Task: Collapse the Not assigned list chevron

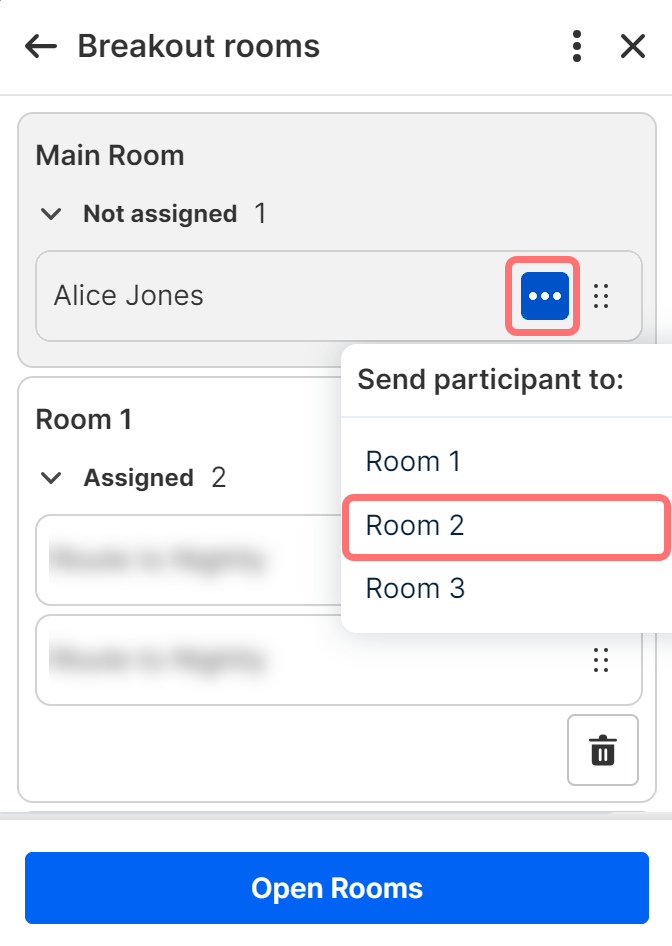Action: click(51, 214)
